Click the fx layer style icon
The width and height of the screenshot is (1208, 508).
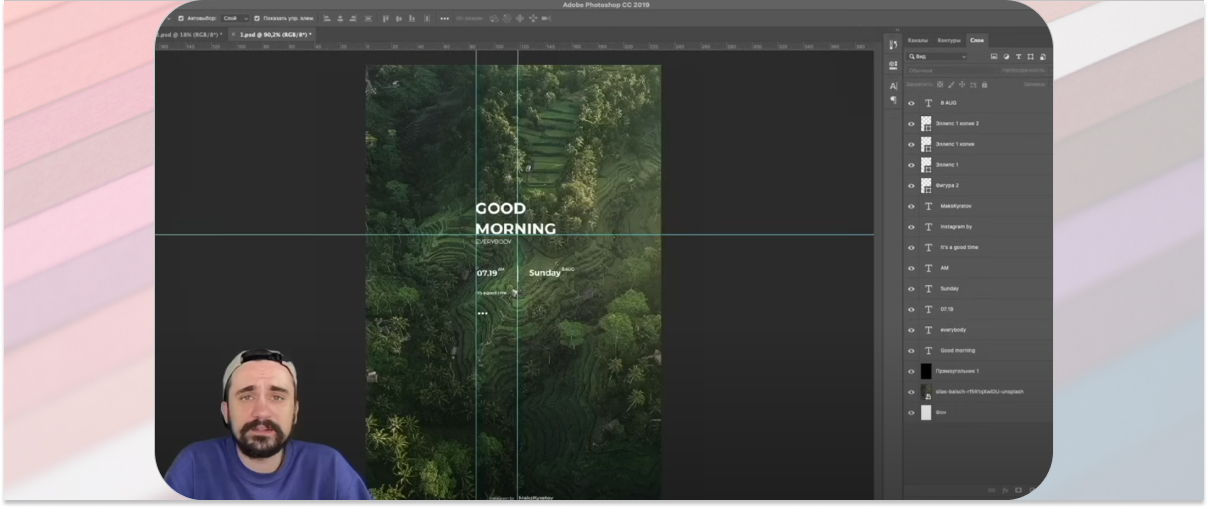pyautogui.click(x=1005, y=490)
